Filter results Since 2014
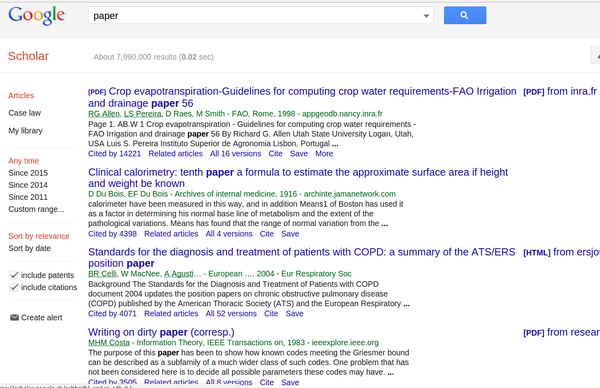Screen dimensions: 600x388 [x=28, y=185]
